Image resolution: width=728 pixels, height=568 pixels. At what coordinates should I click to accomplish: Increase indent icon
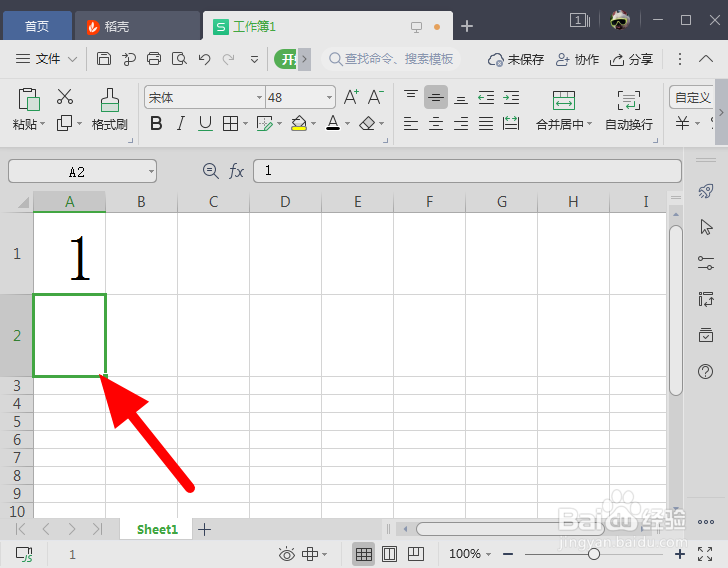coord(511,97)
